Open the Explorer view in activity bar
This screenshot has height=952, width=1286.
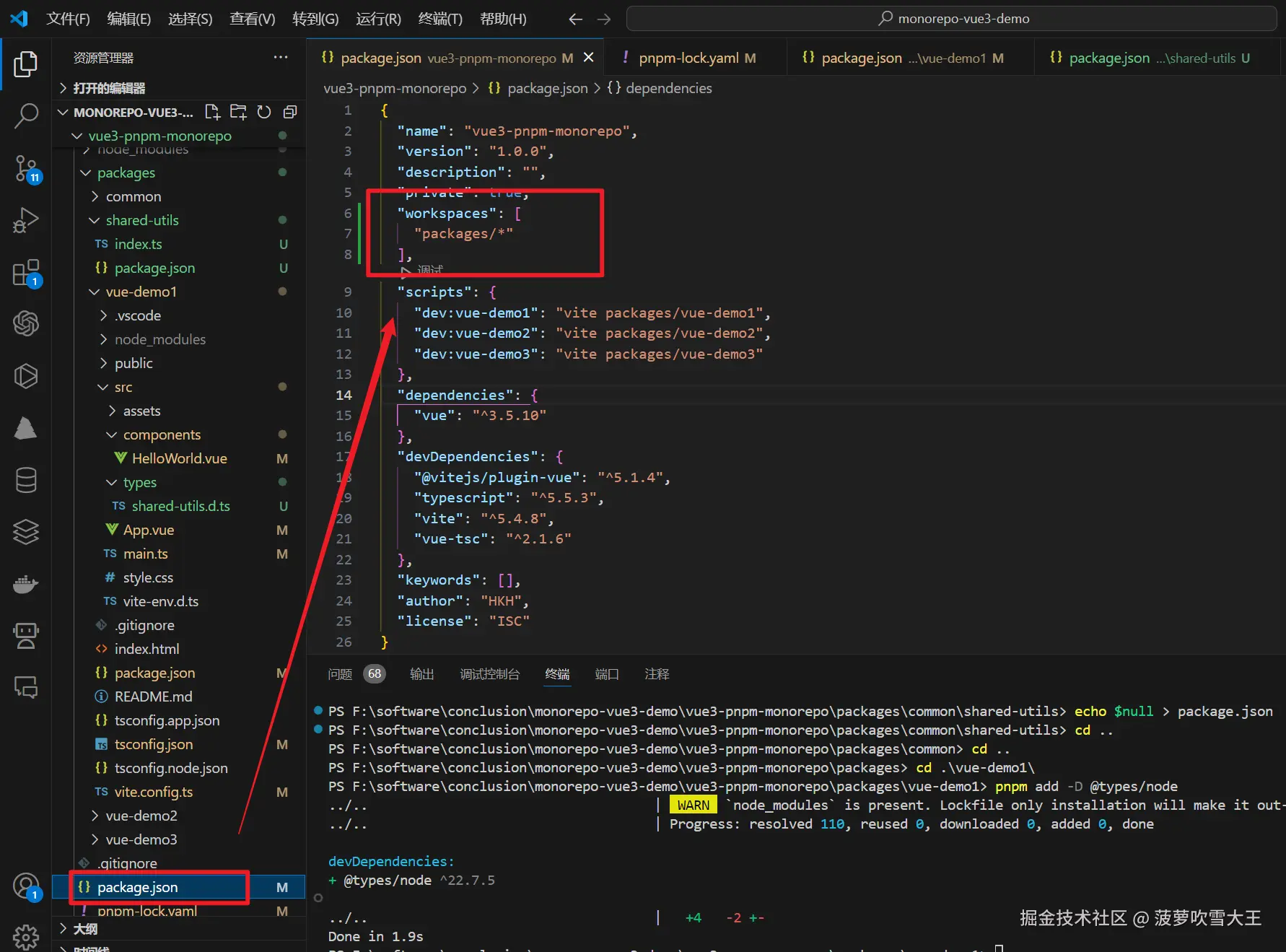pos(26,64)
